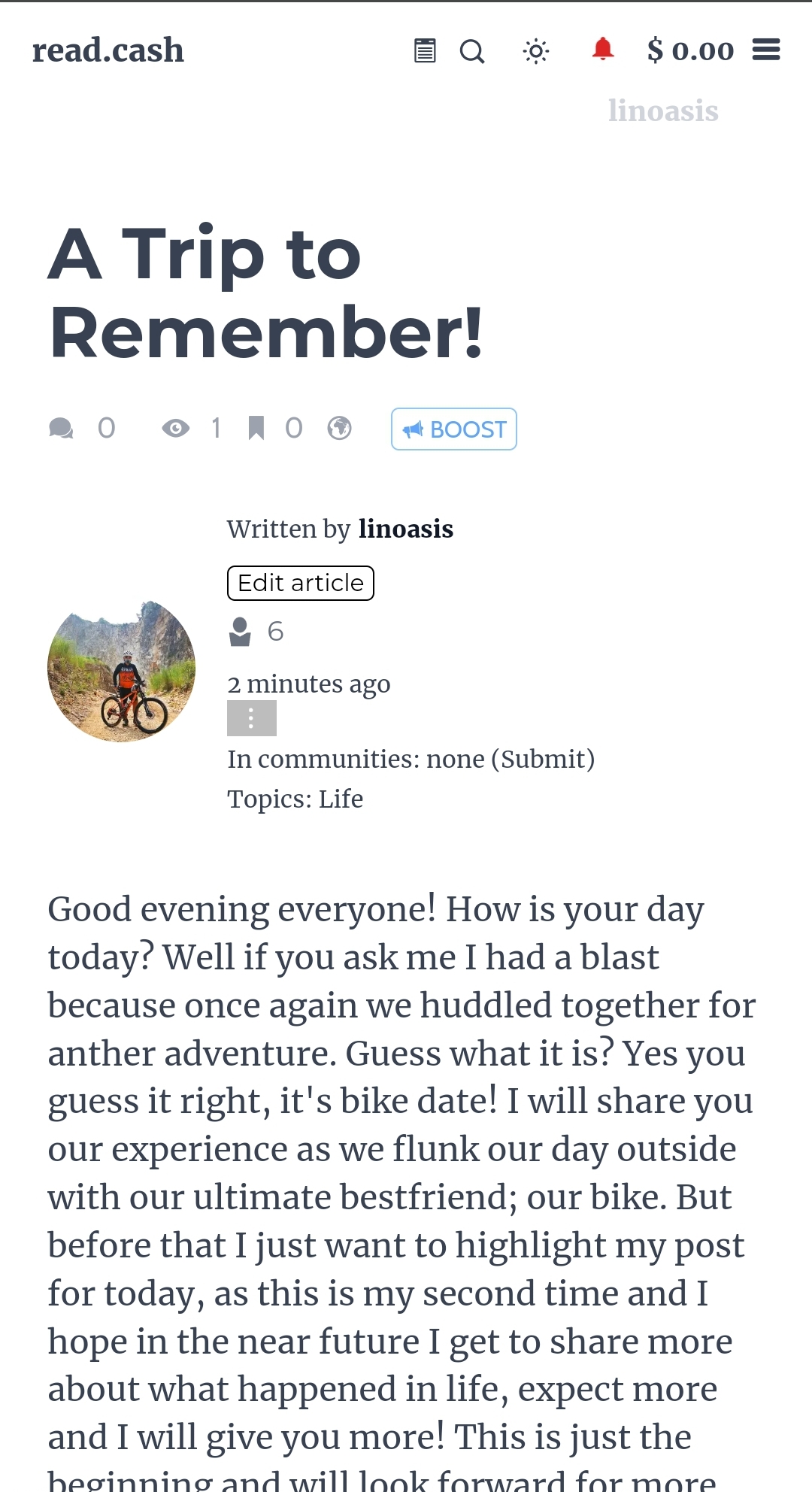Boost the article
This screenshot has width=812, height=1492.
coord(454,429)
